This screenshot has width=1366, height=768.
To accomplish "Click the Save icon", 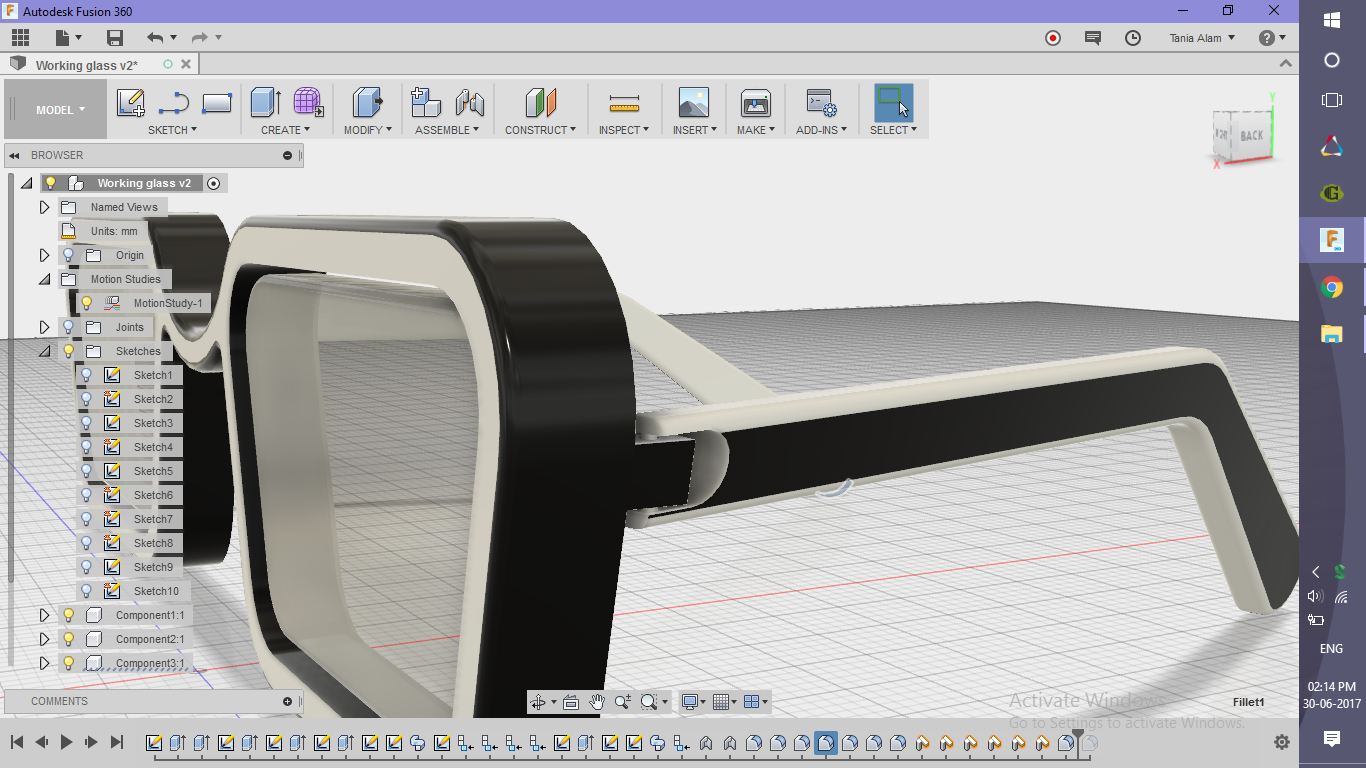I will (115, 38).
